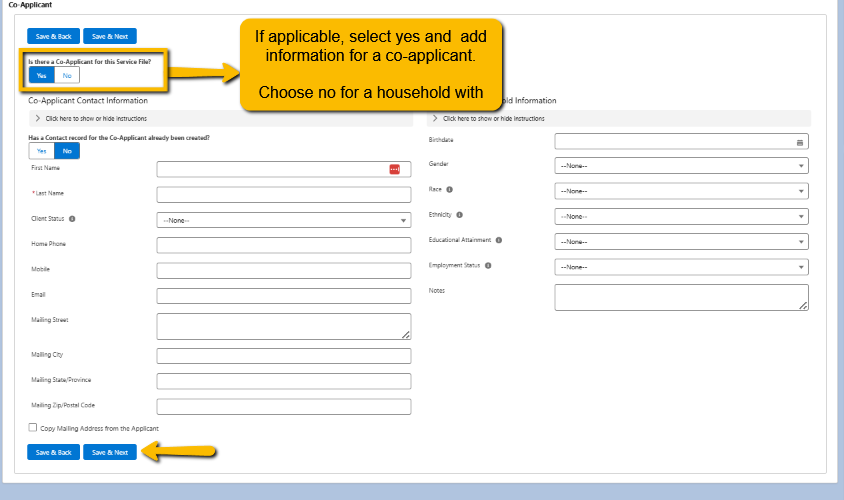Expand the right-side instructions section

pos(435,118)
